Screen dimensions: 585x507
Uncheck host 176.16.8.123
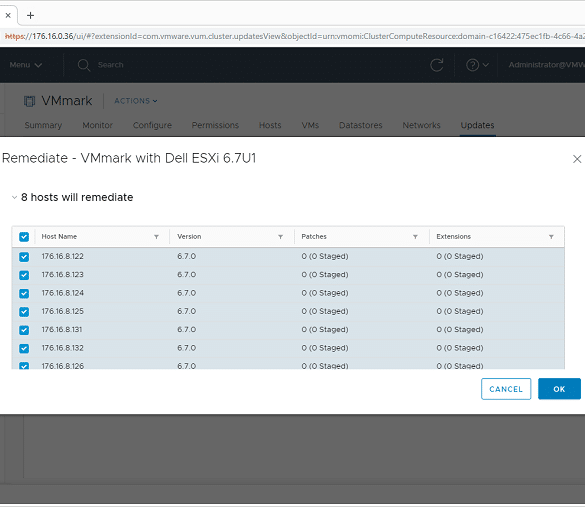click(x=24, y=275)
